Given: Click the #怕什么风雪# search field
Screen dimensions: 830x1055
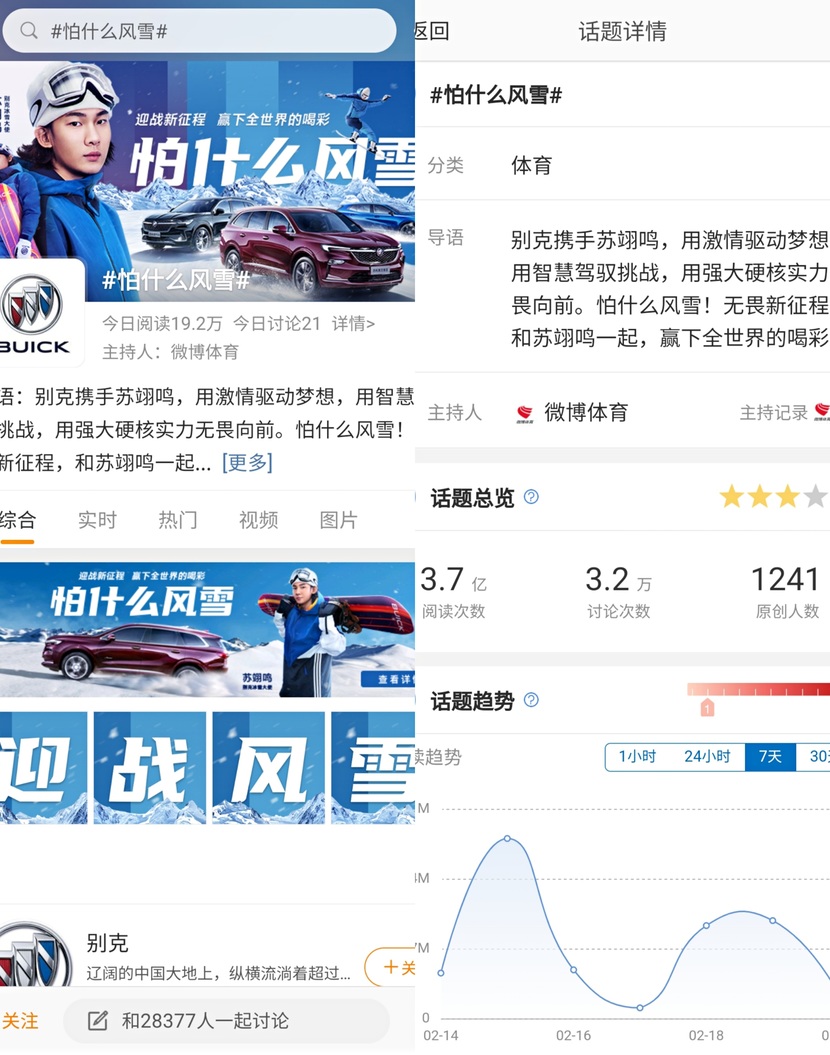Looking at the screenshot, I should [x=199, y=31].
